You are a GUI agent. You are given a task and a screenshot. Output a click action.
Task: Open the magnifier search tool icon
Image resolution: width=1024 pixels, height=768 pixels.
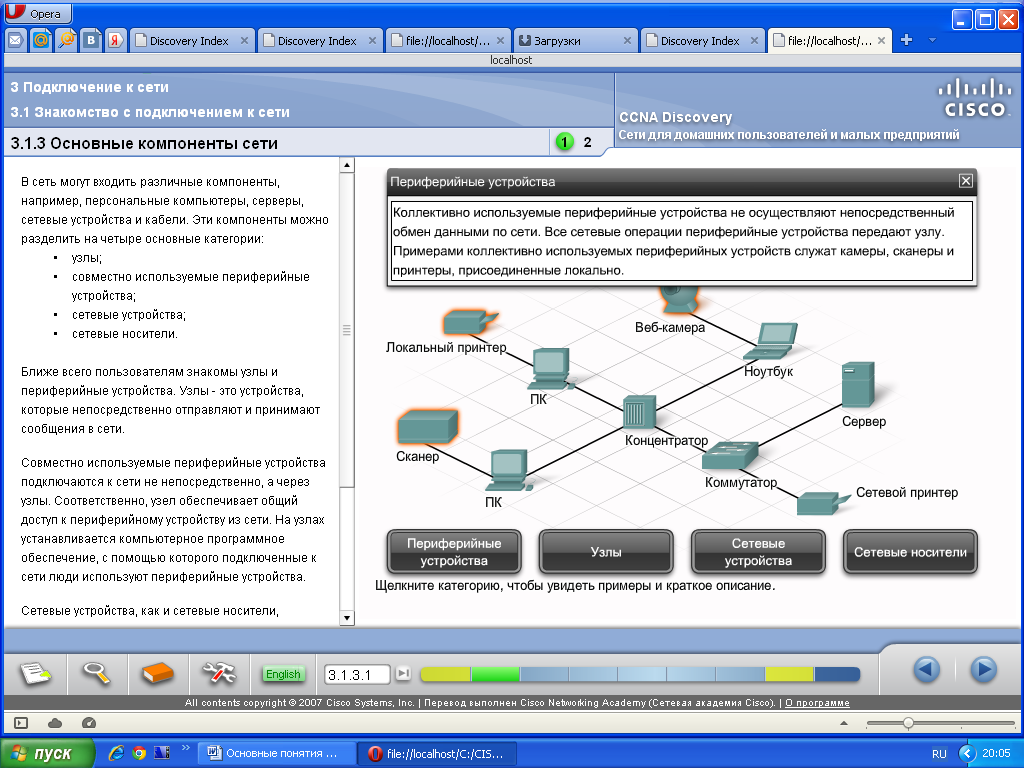[96, 673]
